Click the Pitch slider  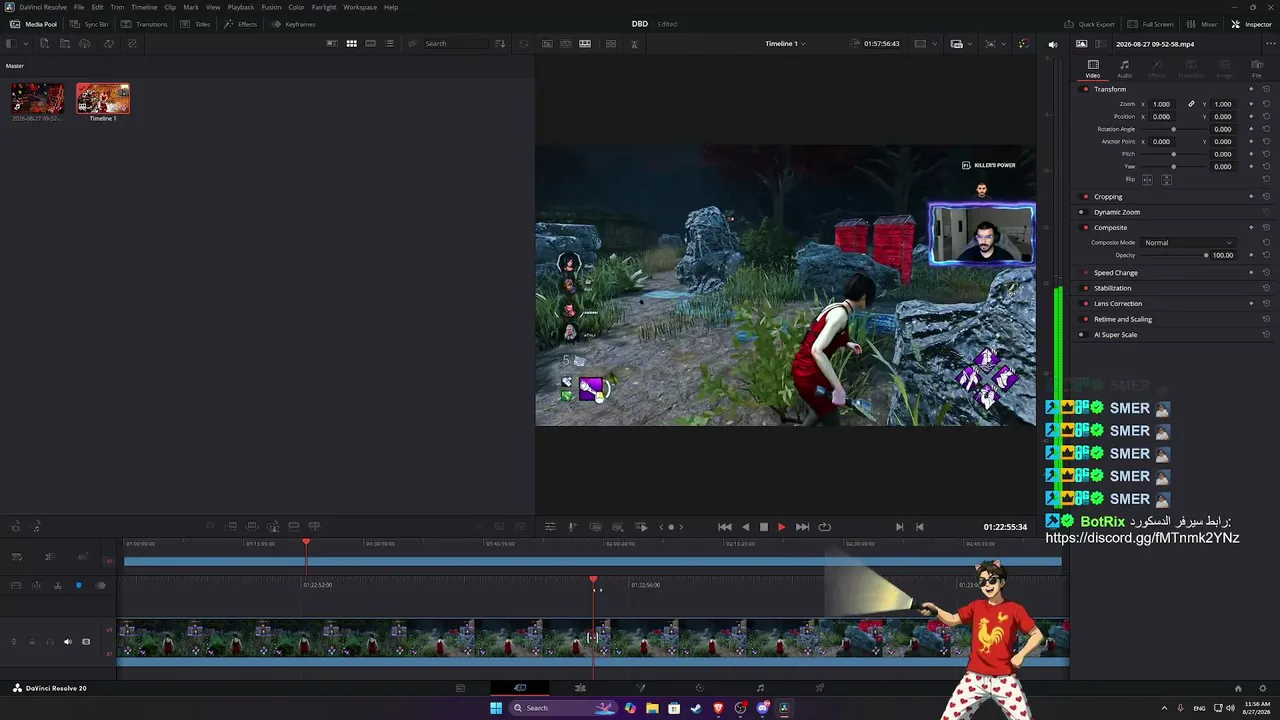coord(1174,154)
